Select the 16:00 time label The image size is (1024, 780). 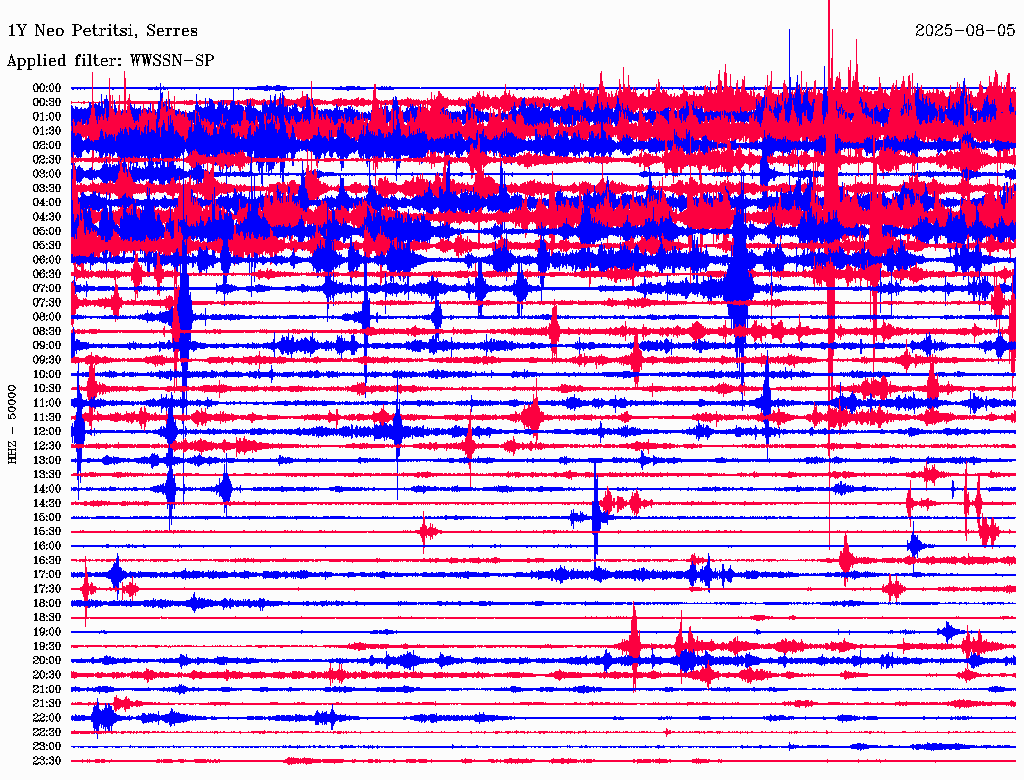[x=47, y=545]
